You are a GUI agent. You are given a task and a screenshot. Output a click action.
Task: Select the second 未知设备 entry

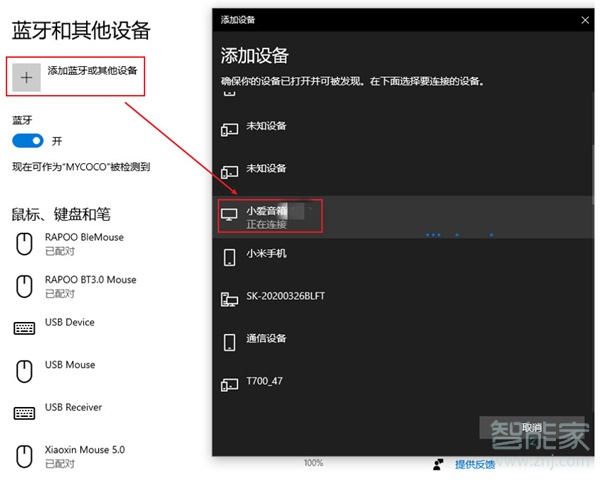266,169
